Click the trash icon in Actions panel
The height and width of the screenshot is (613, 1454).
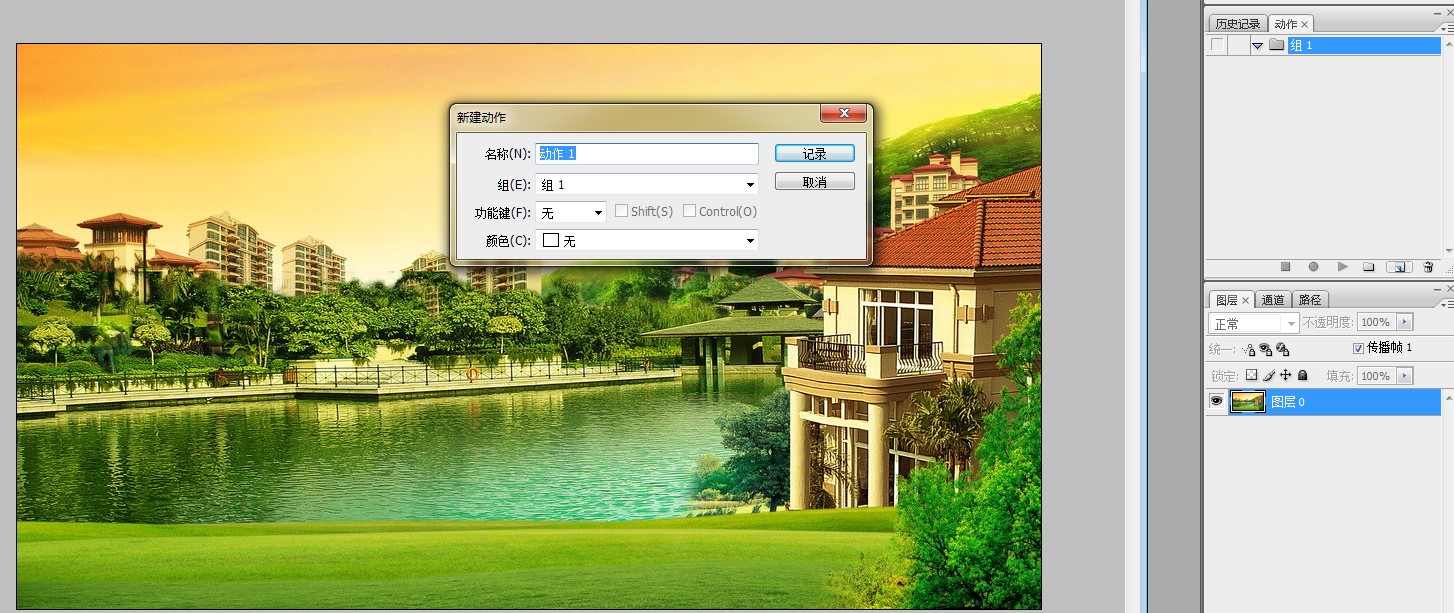pos(1428,267)
